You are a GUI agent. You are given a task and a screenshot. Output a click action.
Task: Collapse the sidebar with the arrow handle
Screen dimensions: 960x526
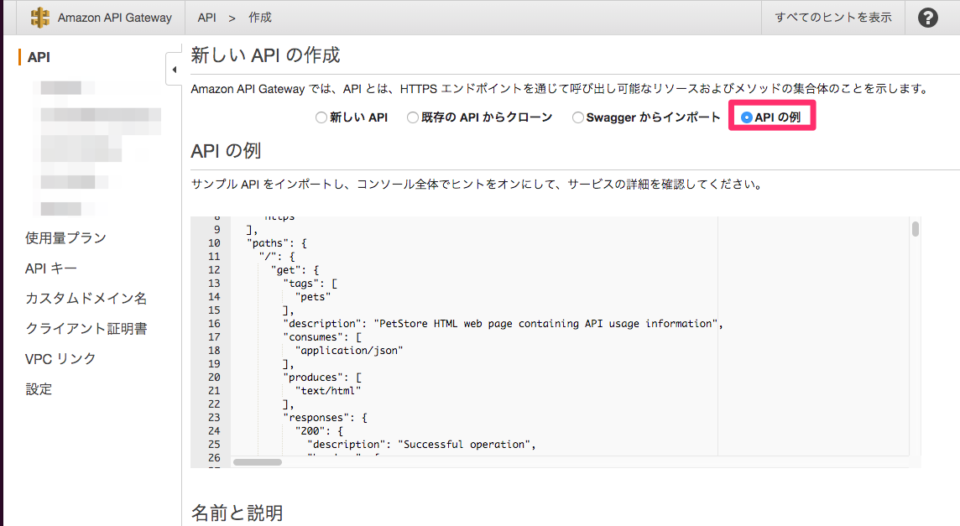[x=174, y=69]
